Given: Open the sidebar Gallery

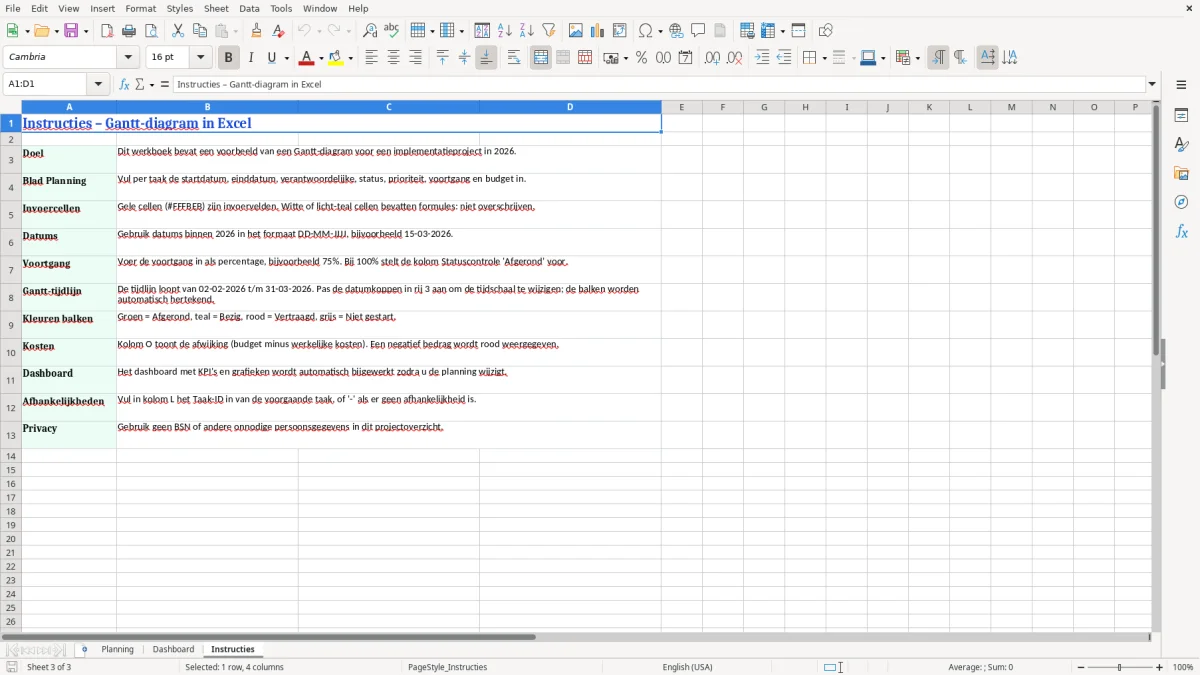Looking at the screenshot, I should [1181, 173].
